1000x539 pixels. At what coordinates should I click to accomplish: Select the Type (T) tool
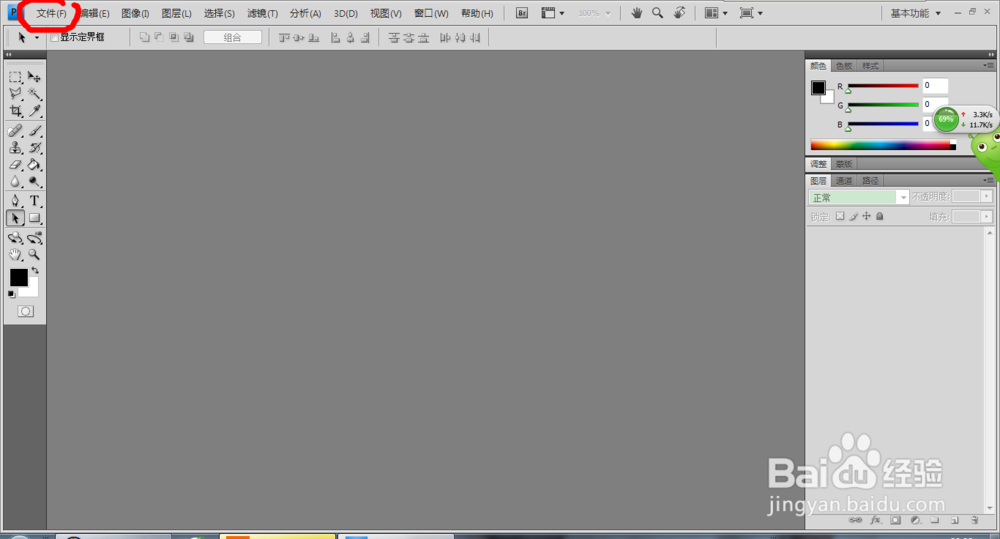[x=34, y=201]
